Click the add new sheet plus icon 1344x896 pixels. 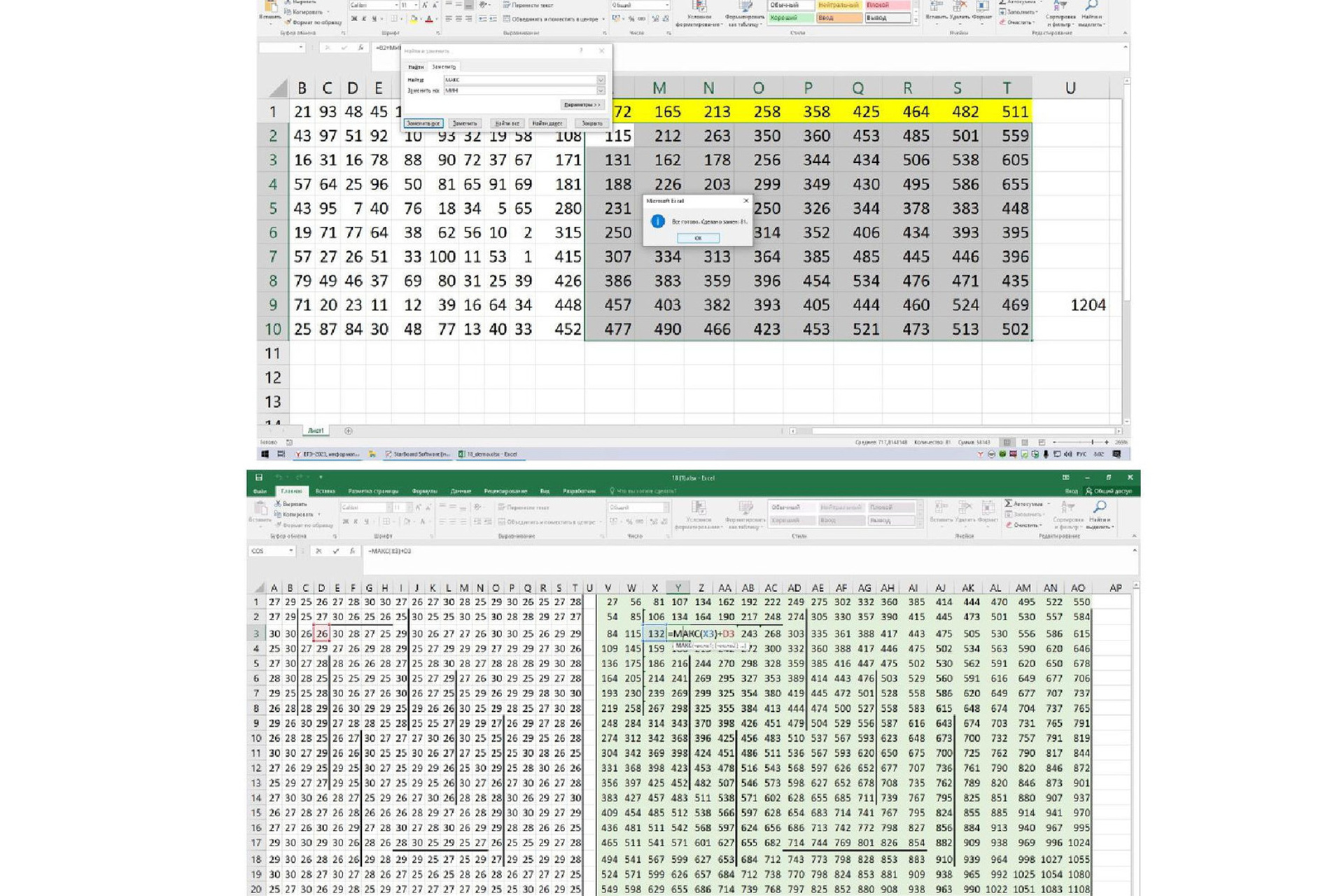point(348,431)
